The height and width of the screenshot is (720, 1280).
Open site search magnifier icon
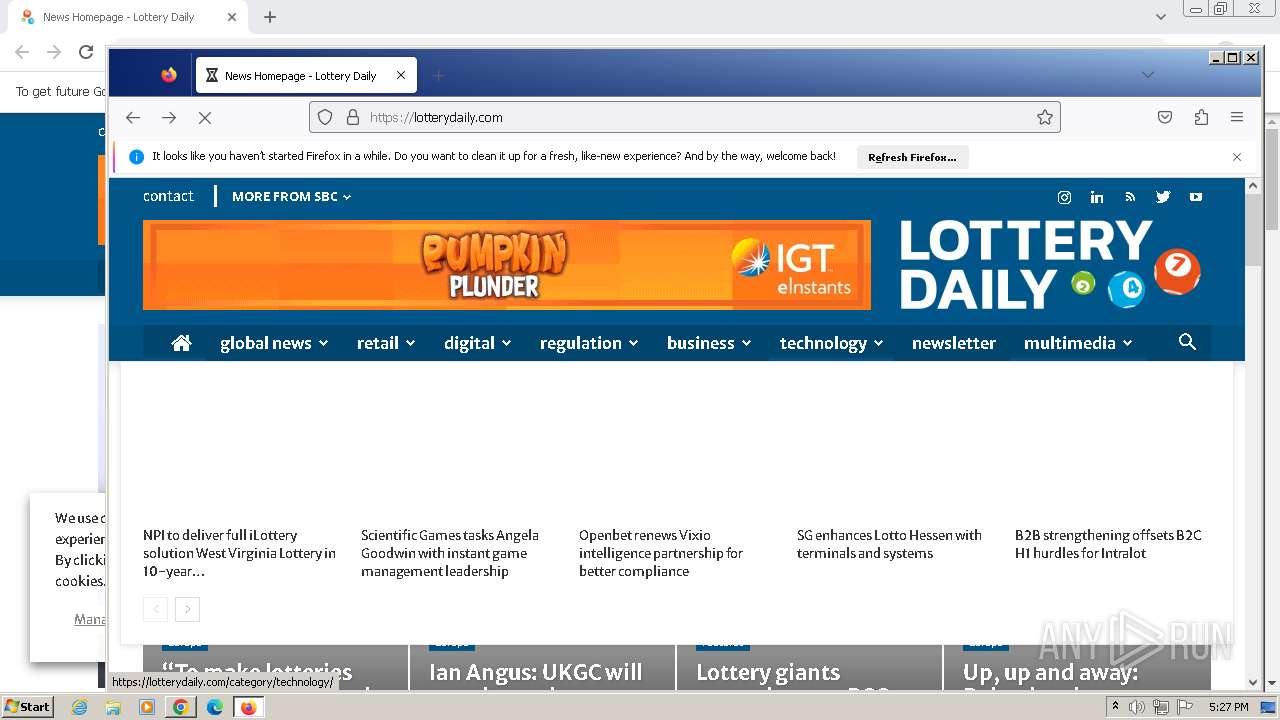(x=1187, y=342)
